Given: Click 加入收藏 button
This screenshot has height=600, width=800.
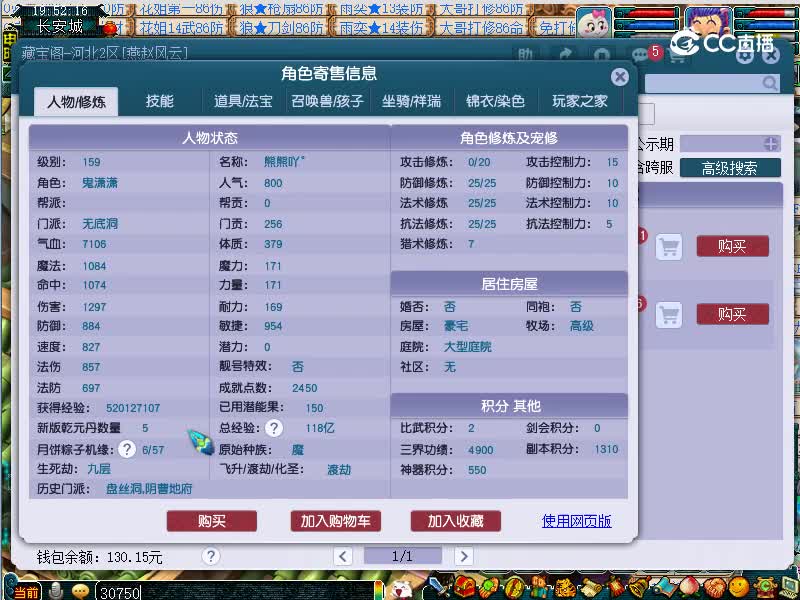Looking at the screenshot, I should (x=455, y=521).
